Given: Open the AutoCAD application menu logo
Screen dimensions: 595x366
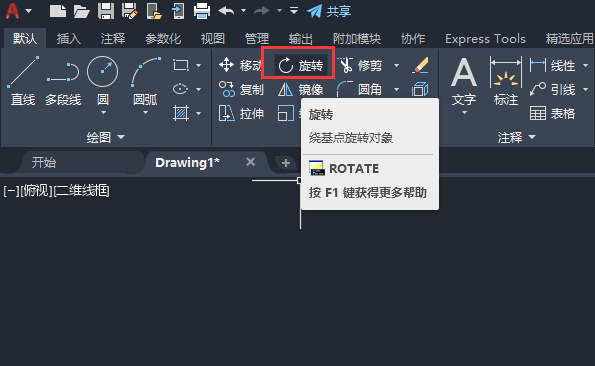Looking at the screenshot, I should pyautogui.click(x=13, y=11).
